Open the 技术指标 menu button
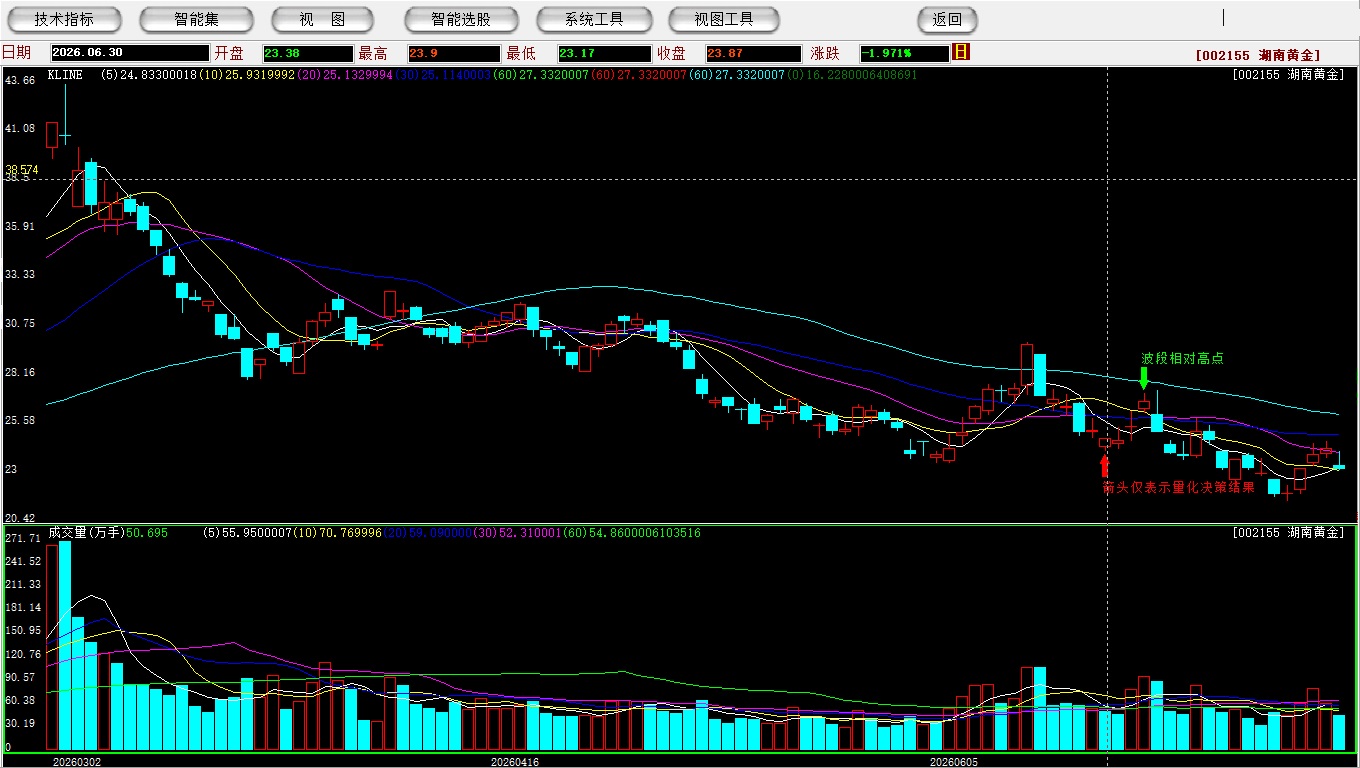 pyautogui.click(x=64, y=19)
